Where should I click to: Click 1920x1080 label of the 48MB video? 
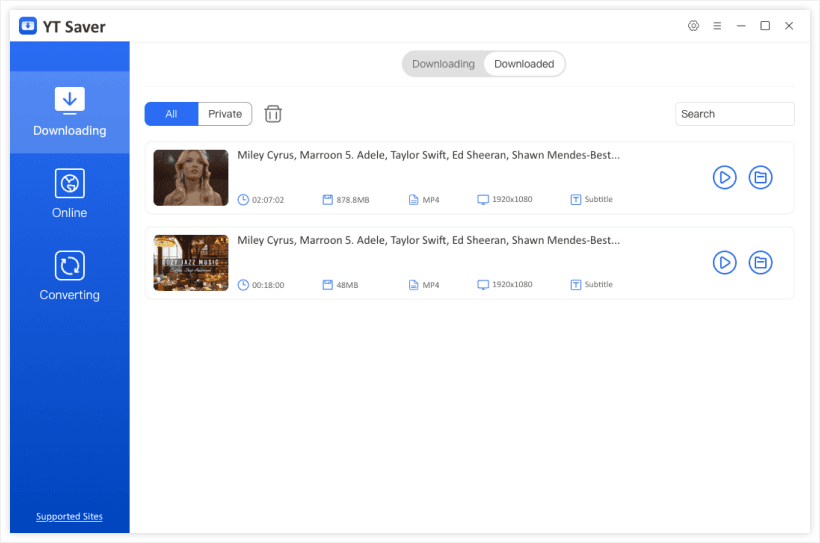click(512, 284)
